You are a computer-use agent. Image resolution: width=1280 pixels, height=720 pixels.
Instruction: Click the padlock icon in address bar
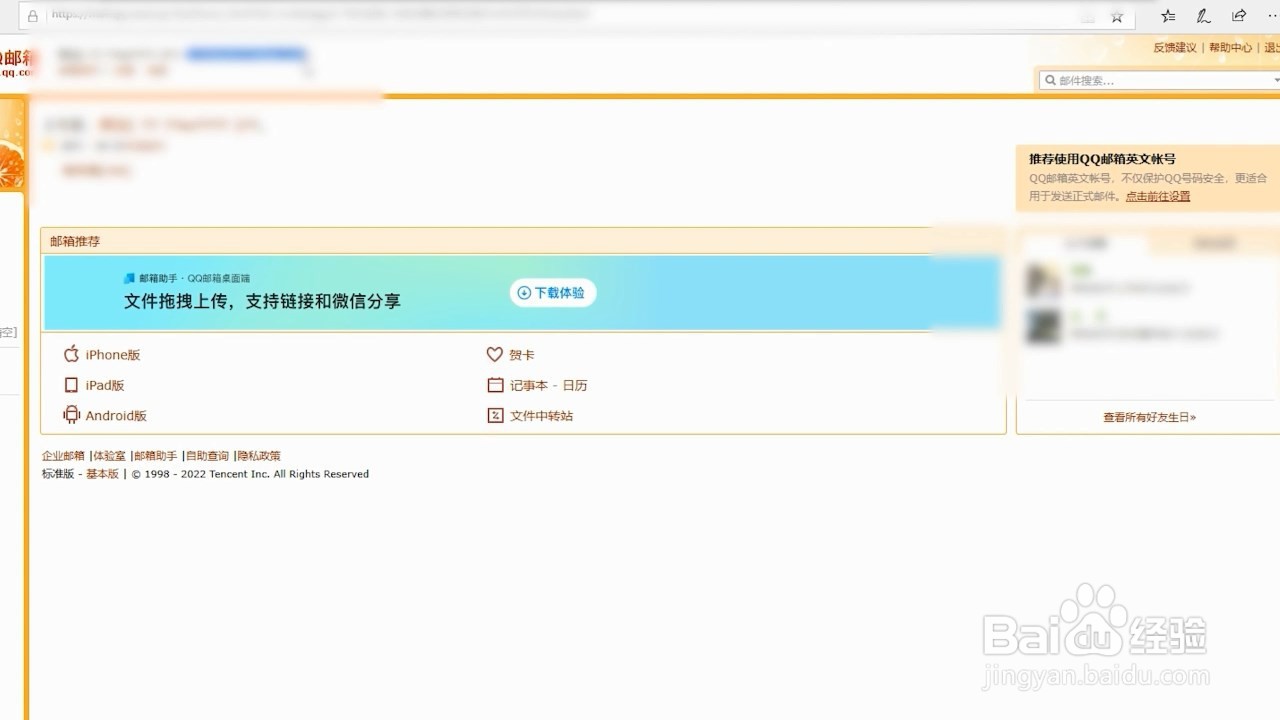point(33,16)
